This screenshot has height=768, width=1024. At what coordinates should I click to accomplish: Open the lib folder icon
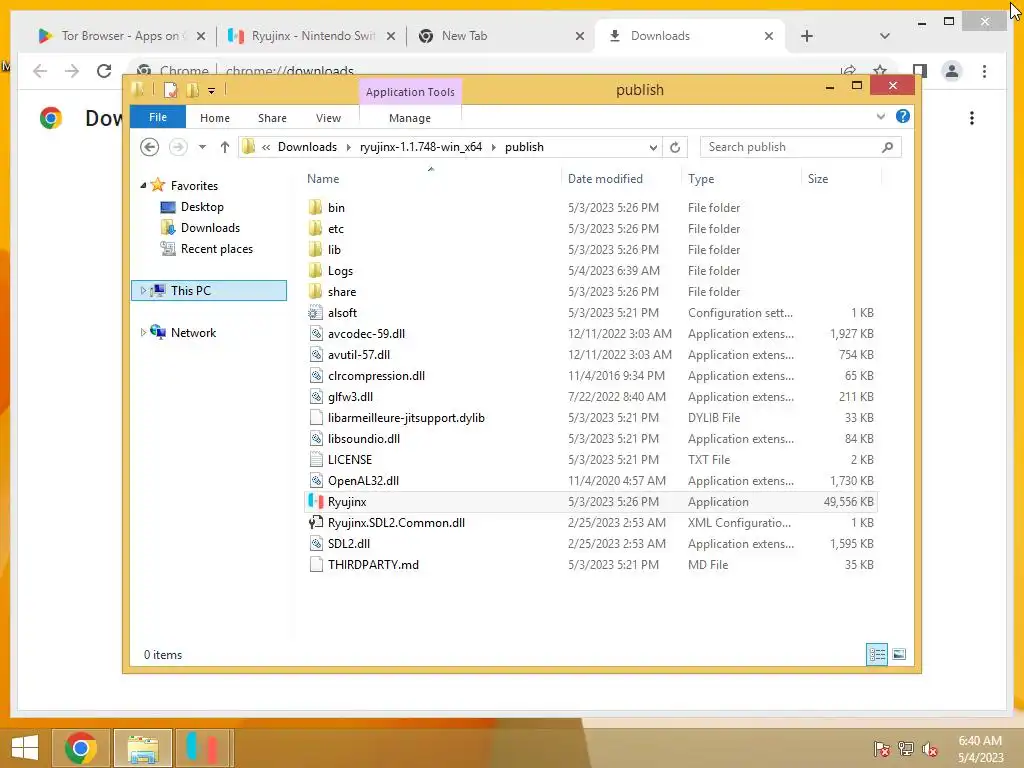click(x=315, y=249)
